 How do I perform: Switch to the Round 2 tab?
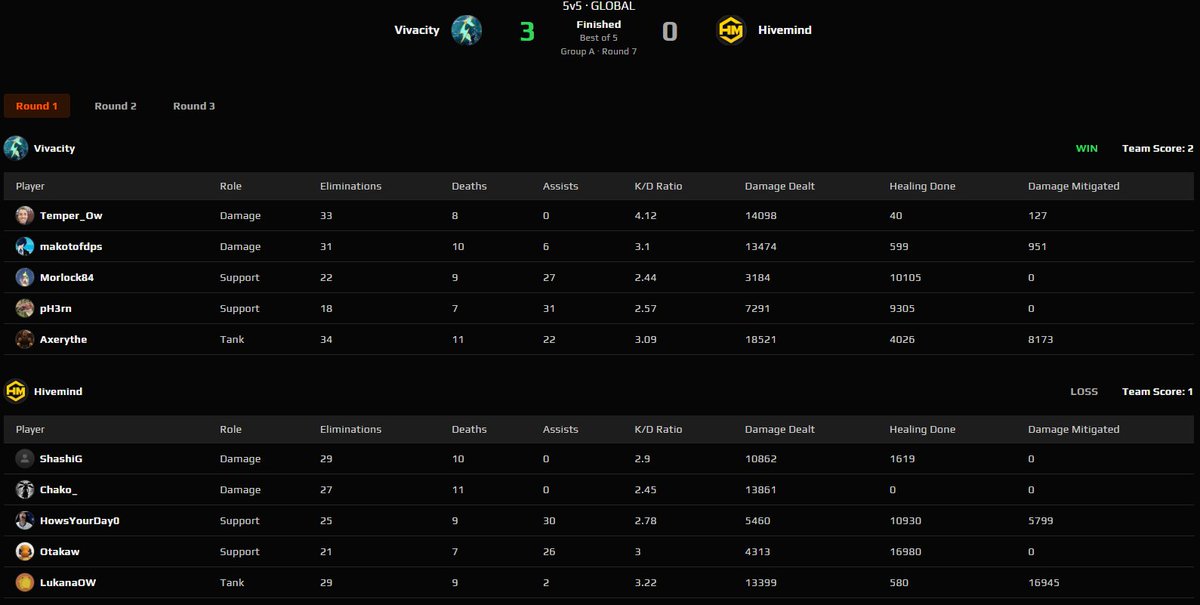click(116, 106)
